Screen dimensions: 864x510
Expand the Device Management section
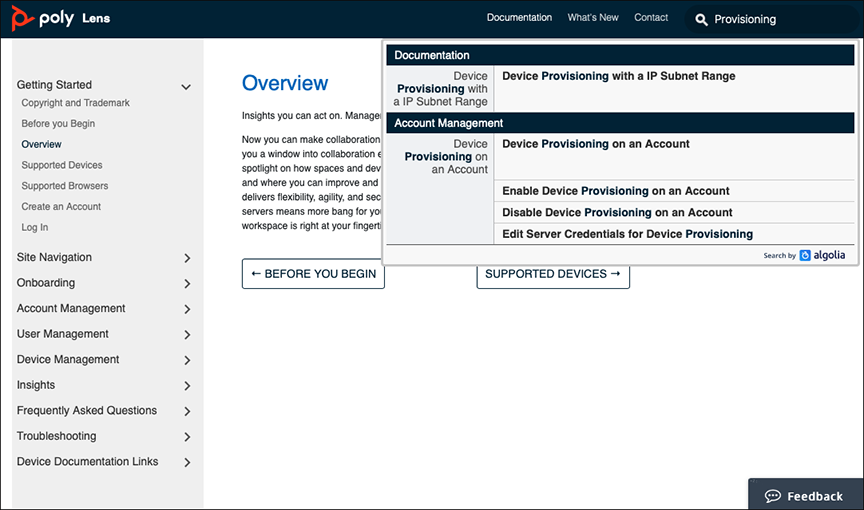coord(187,360)
